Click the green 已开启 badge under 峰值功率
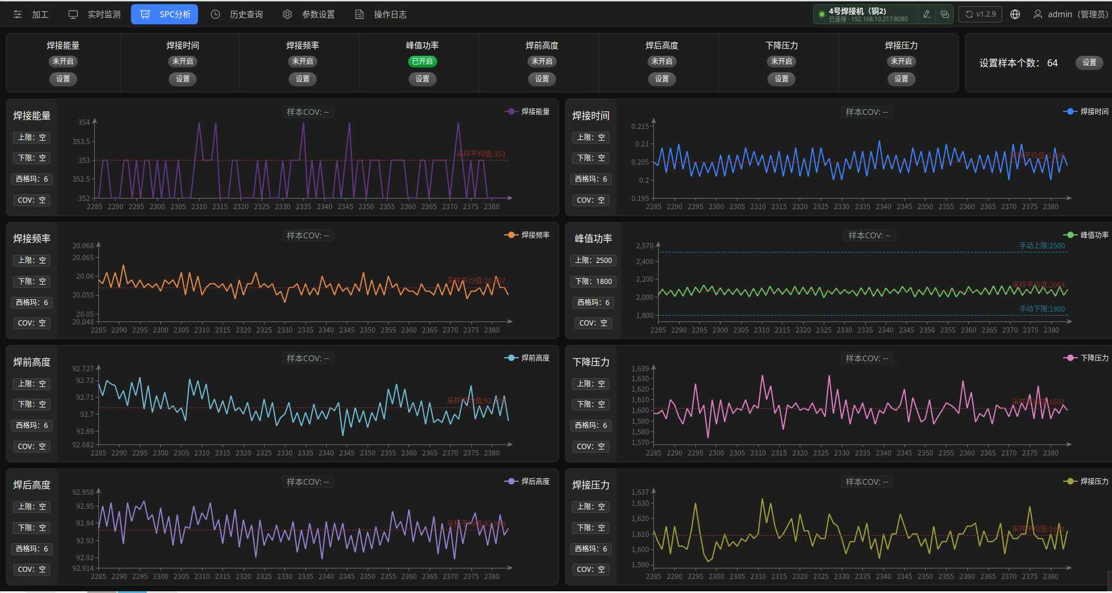The width and height of the screenshot is (1112, 593). [x=423, y=62]
